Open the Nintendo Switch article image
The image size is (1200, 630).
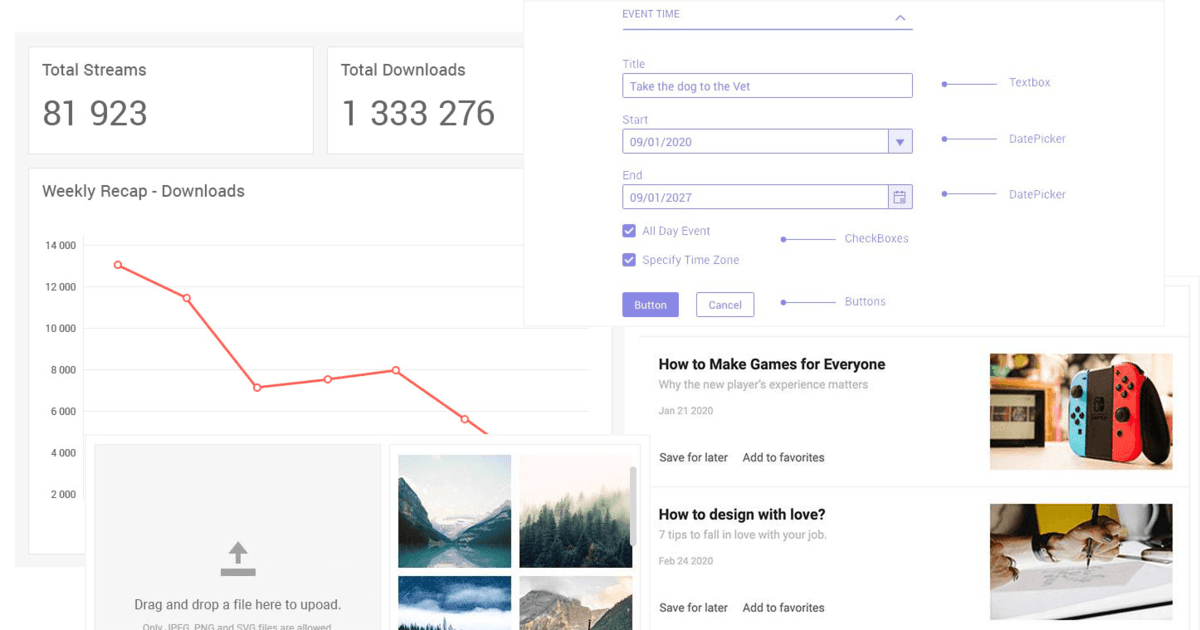pos(1081,411)
